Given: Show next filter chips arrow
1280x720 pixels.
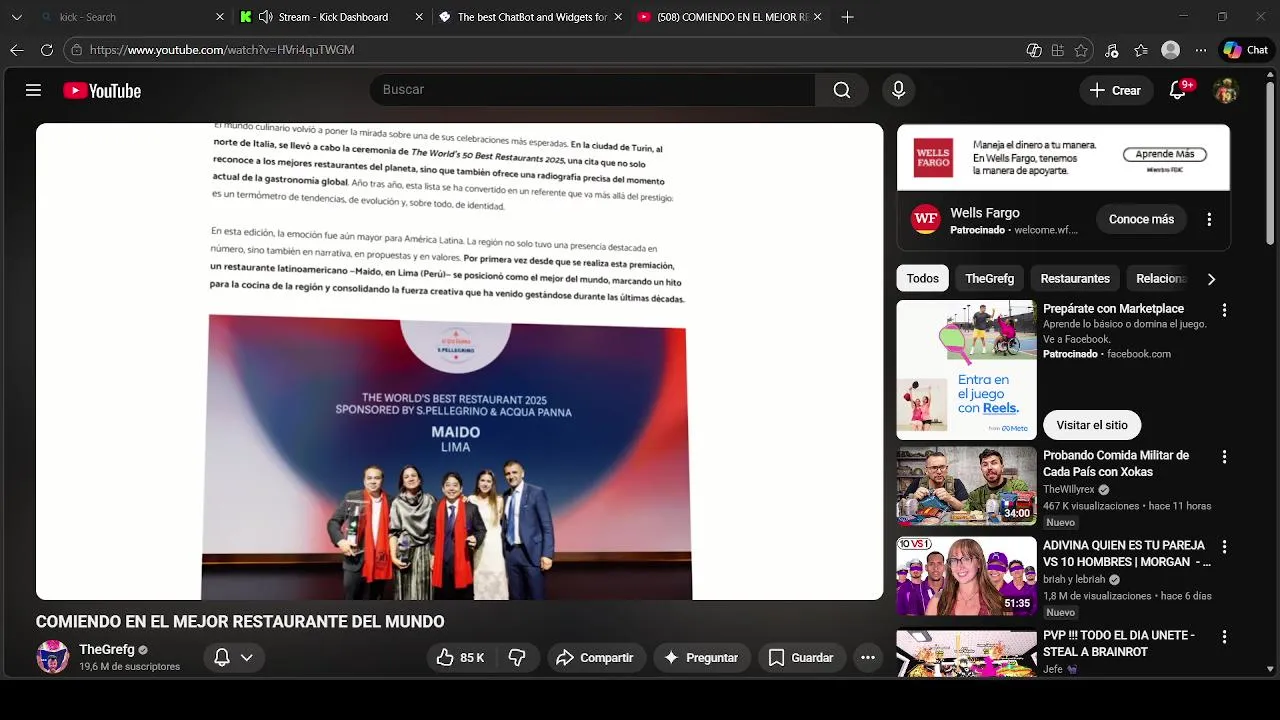Looking at the screenshot, I should [1211, 279].
